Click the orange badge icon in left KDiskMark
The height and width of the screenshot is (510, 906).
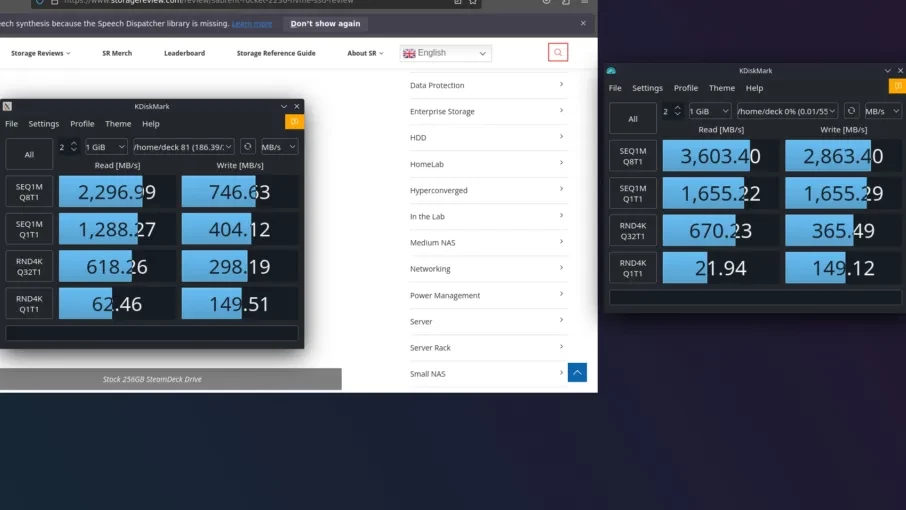294,121
